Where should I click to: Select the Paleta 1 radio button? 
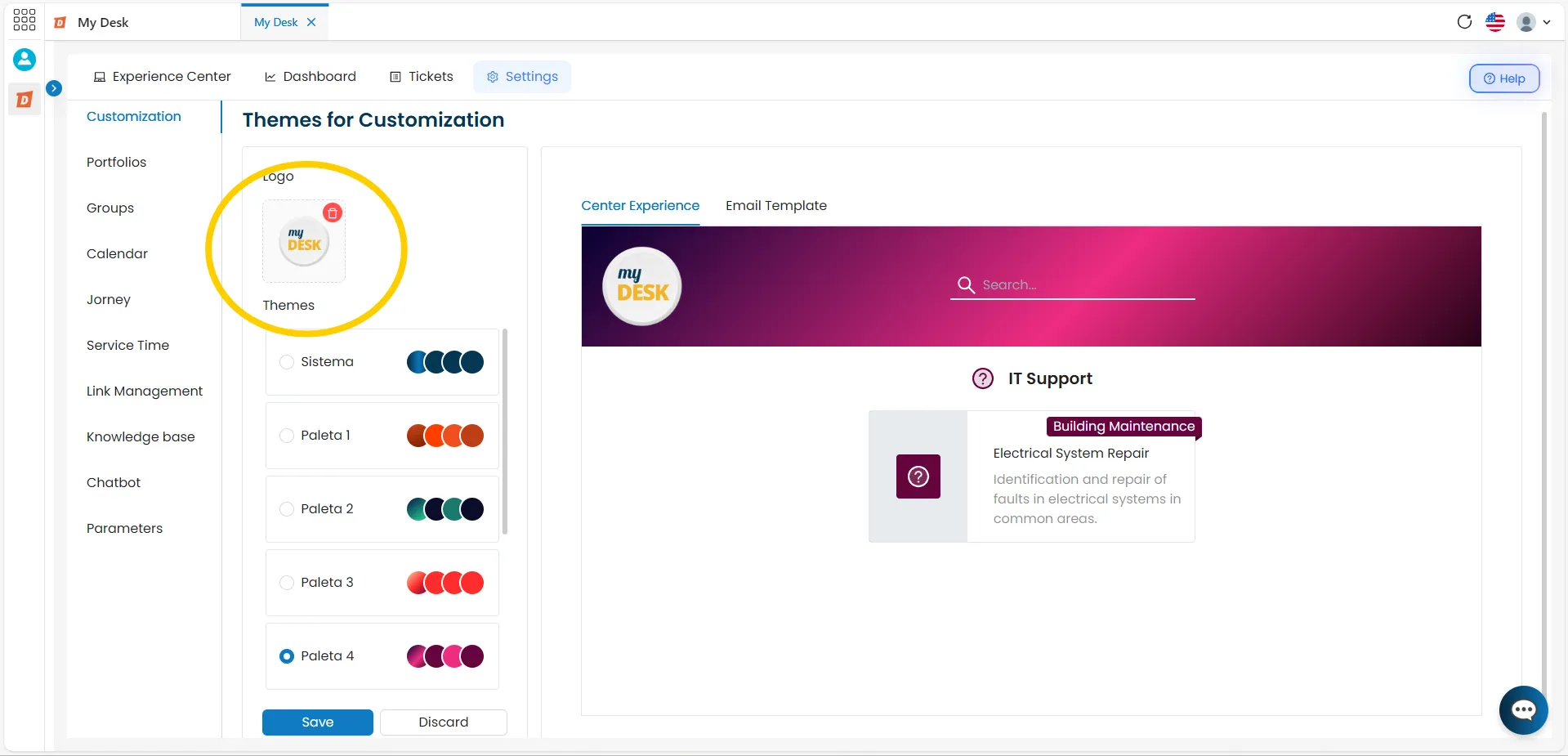[x=287, y=436]
